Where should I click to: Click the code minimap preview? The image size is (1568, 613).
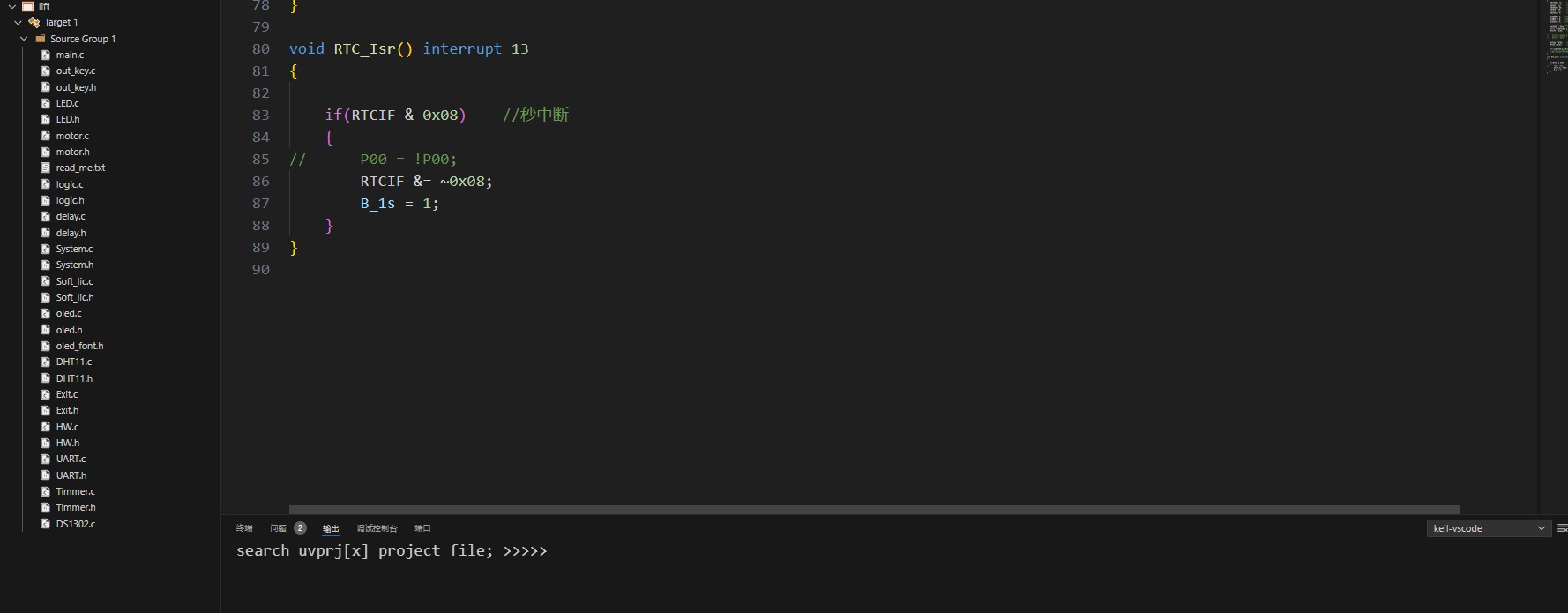click(1557, 35)
